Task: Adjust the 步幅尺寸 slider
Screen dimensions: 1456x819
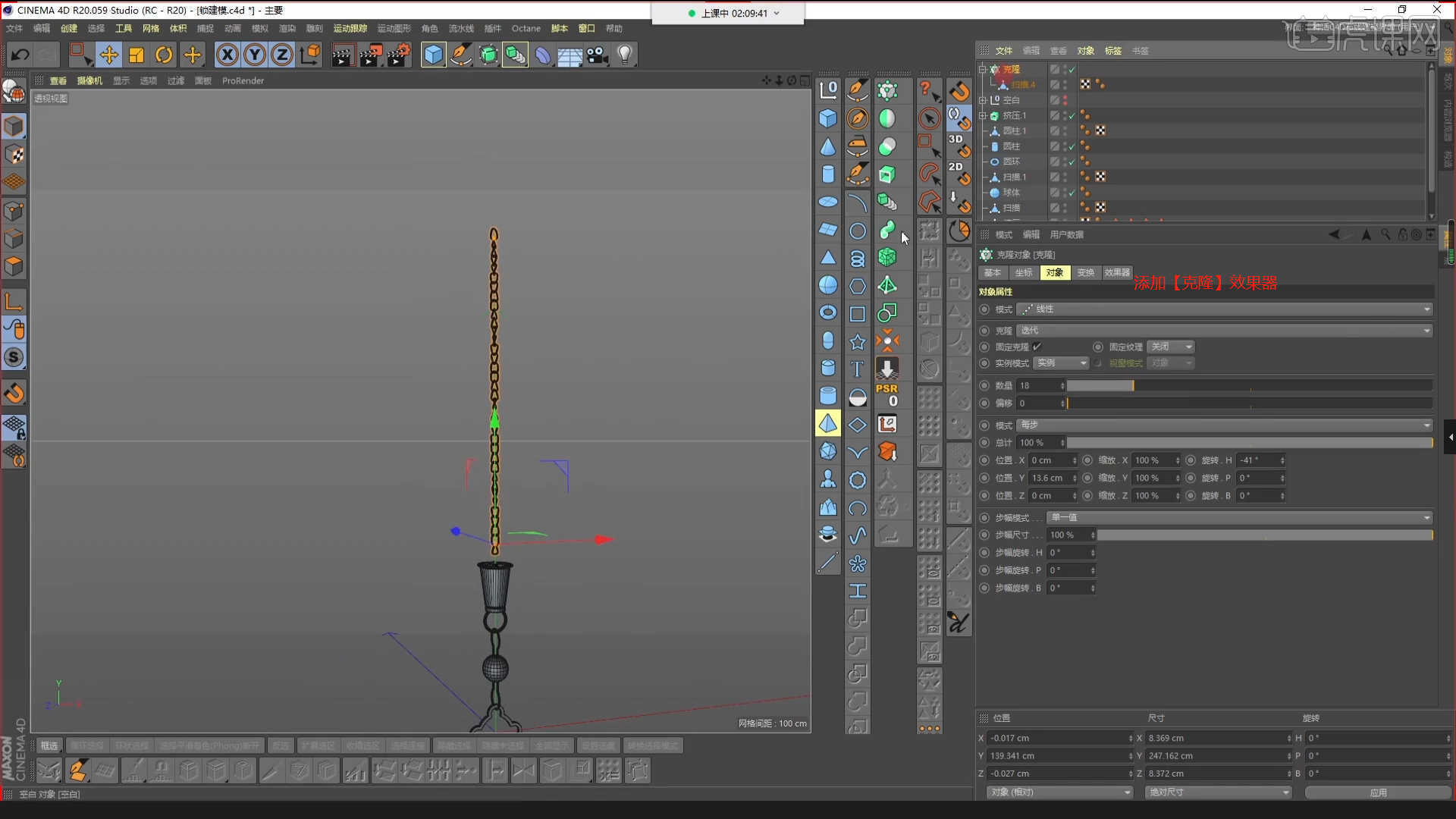Action: [x=1265, y=535]
